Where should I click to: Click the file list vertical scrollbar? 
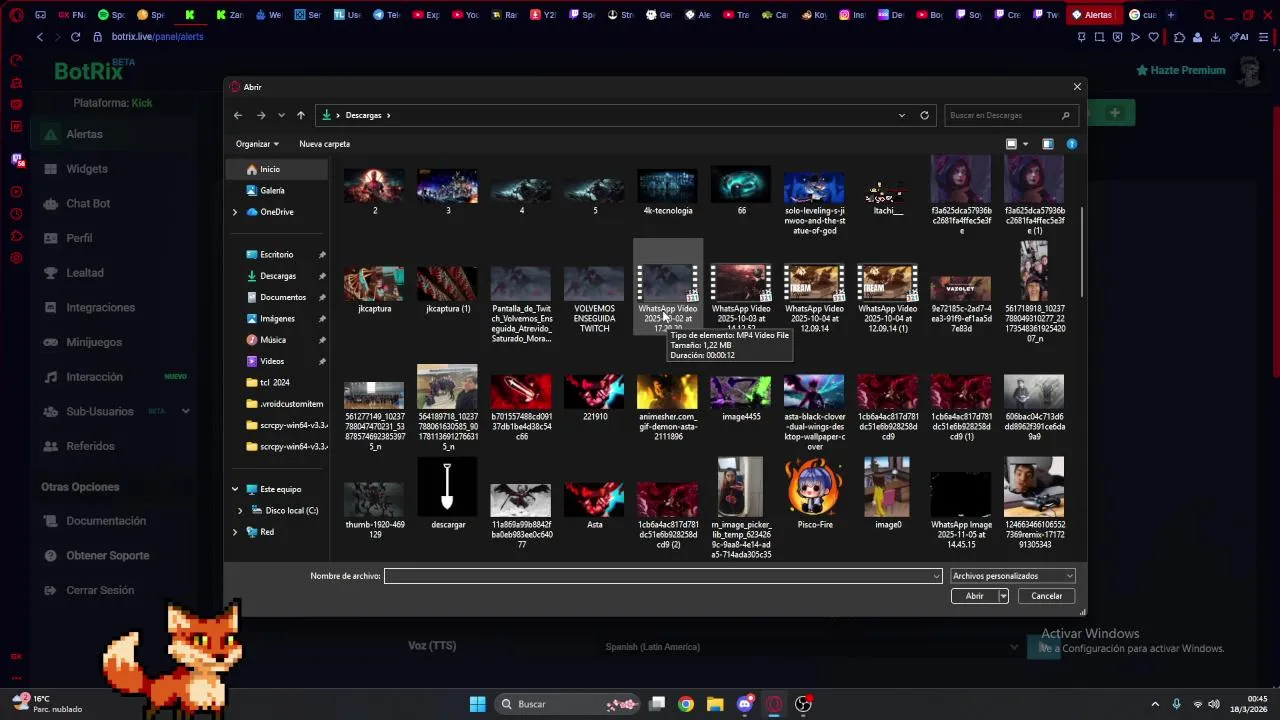click(x=1082, y=250)
